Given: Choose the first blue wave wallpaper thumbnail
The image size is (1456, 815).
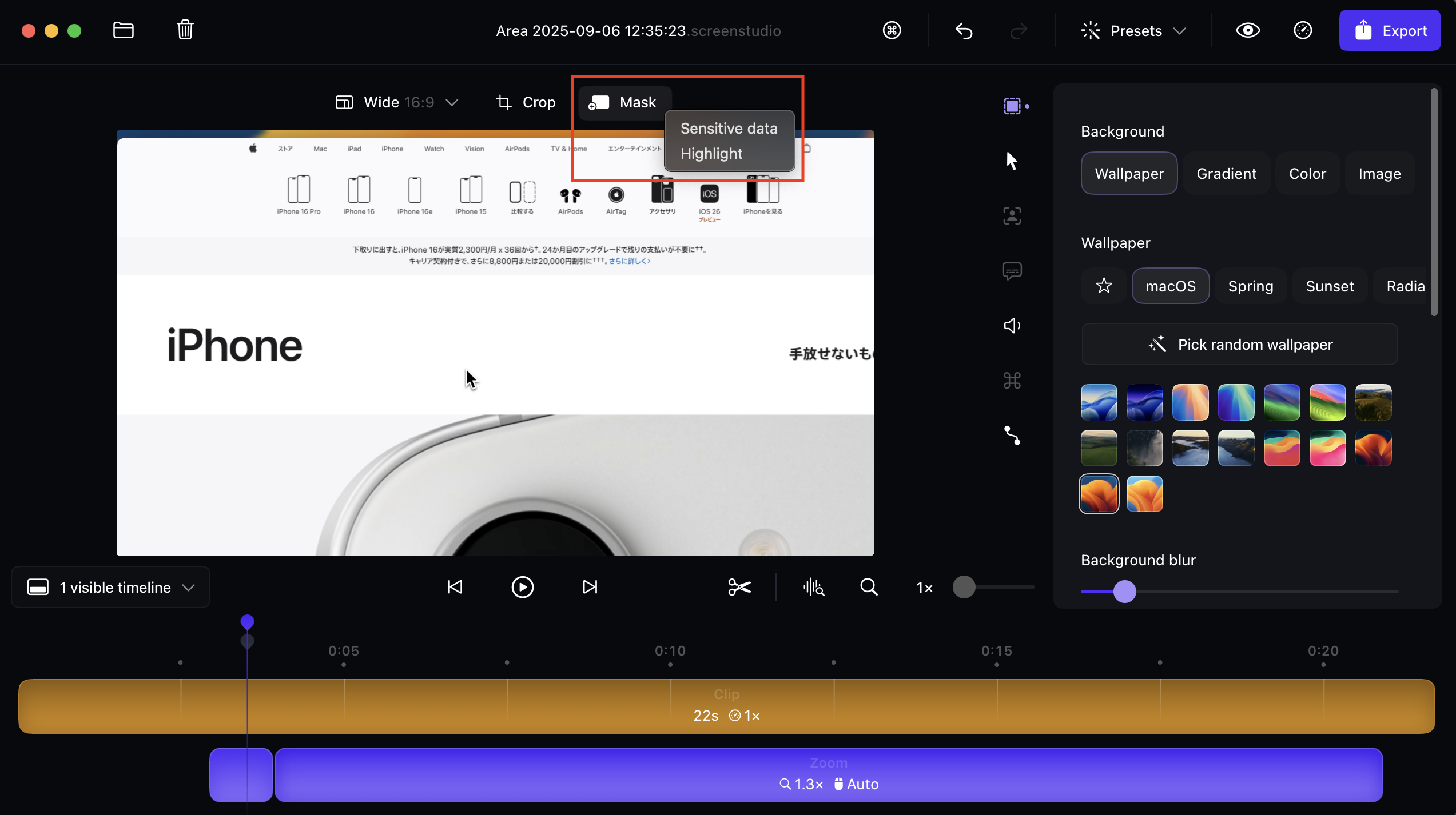Looking at the screenshot, I should click(x=1099, y=402).
